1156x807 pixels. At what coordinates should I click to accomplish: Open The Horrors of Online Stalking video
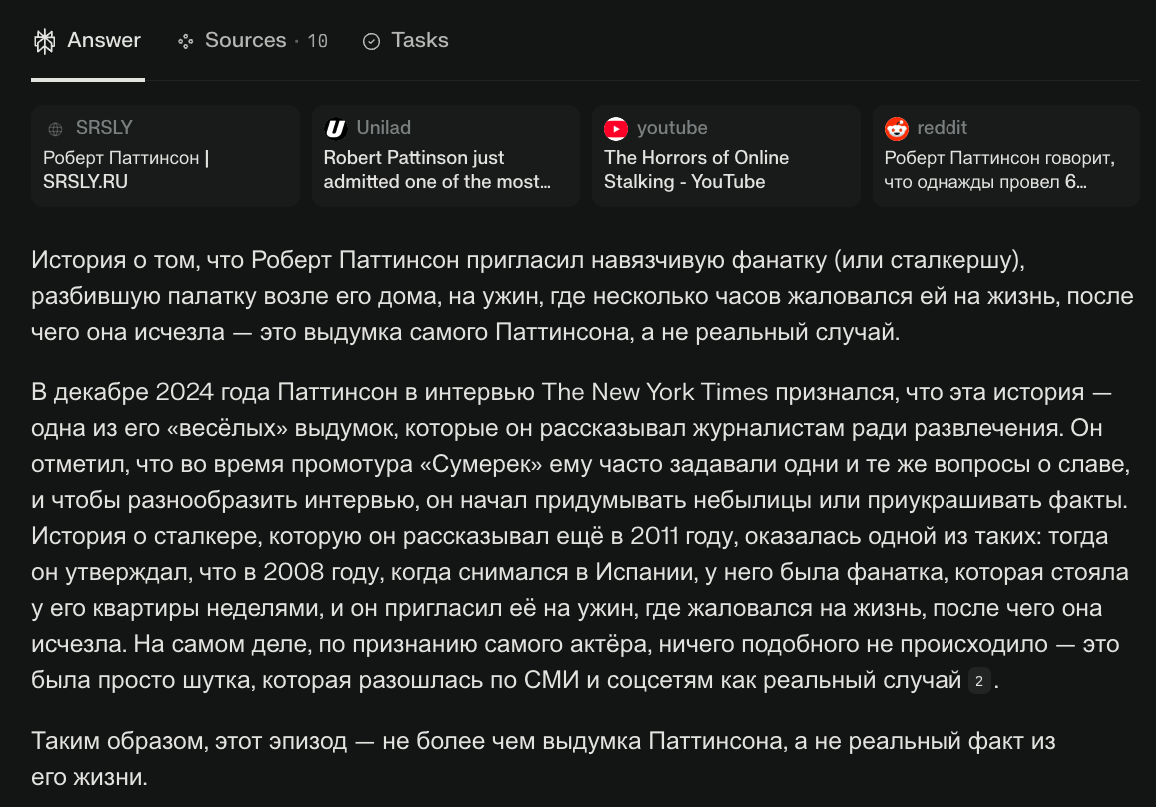696,170
